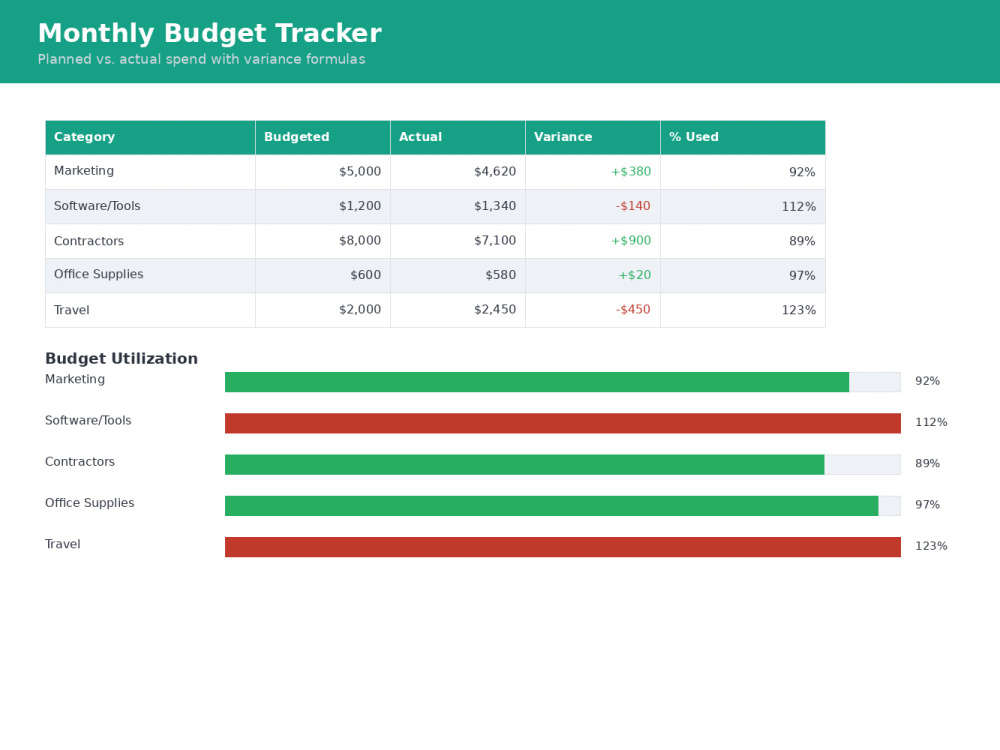Screen dimensions: 1000x750
Task: Click Software/Tools category cell in table
Action: (x=151, y=207)
